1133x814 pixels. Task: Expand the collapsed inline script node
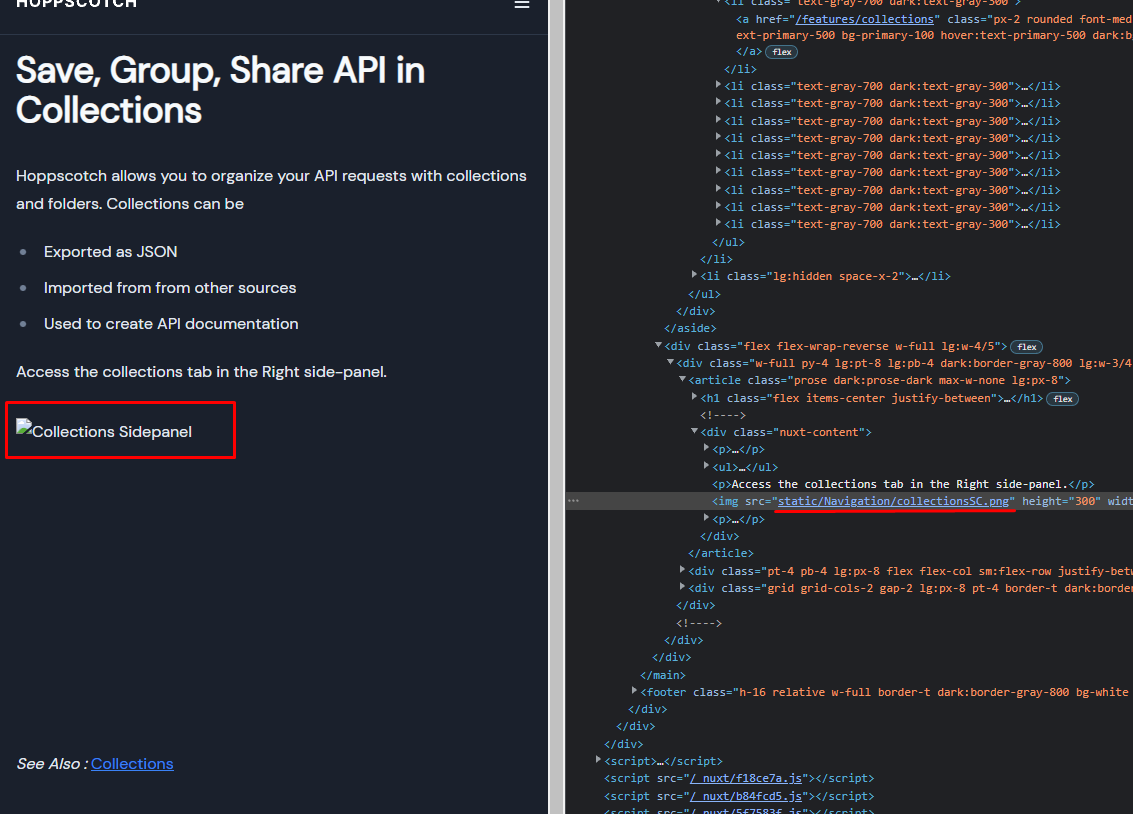pyautogui.click(x=598, y=760)
